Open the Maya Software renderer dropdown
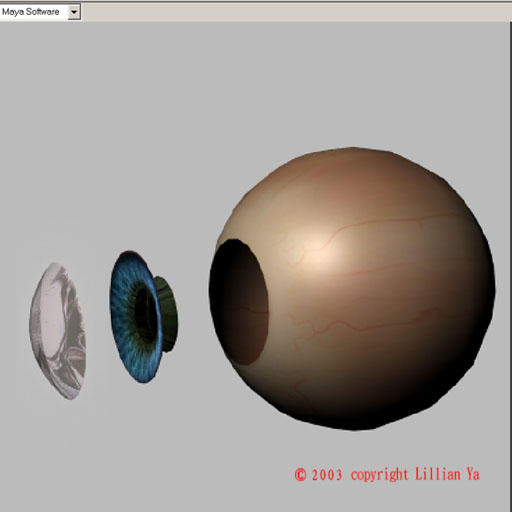512x512 pixels. pos(40,12)
